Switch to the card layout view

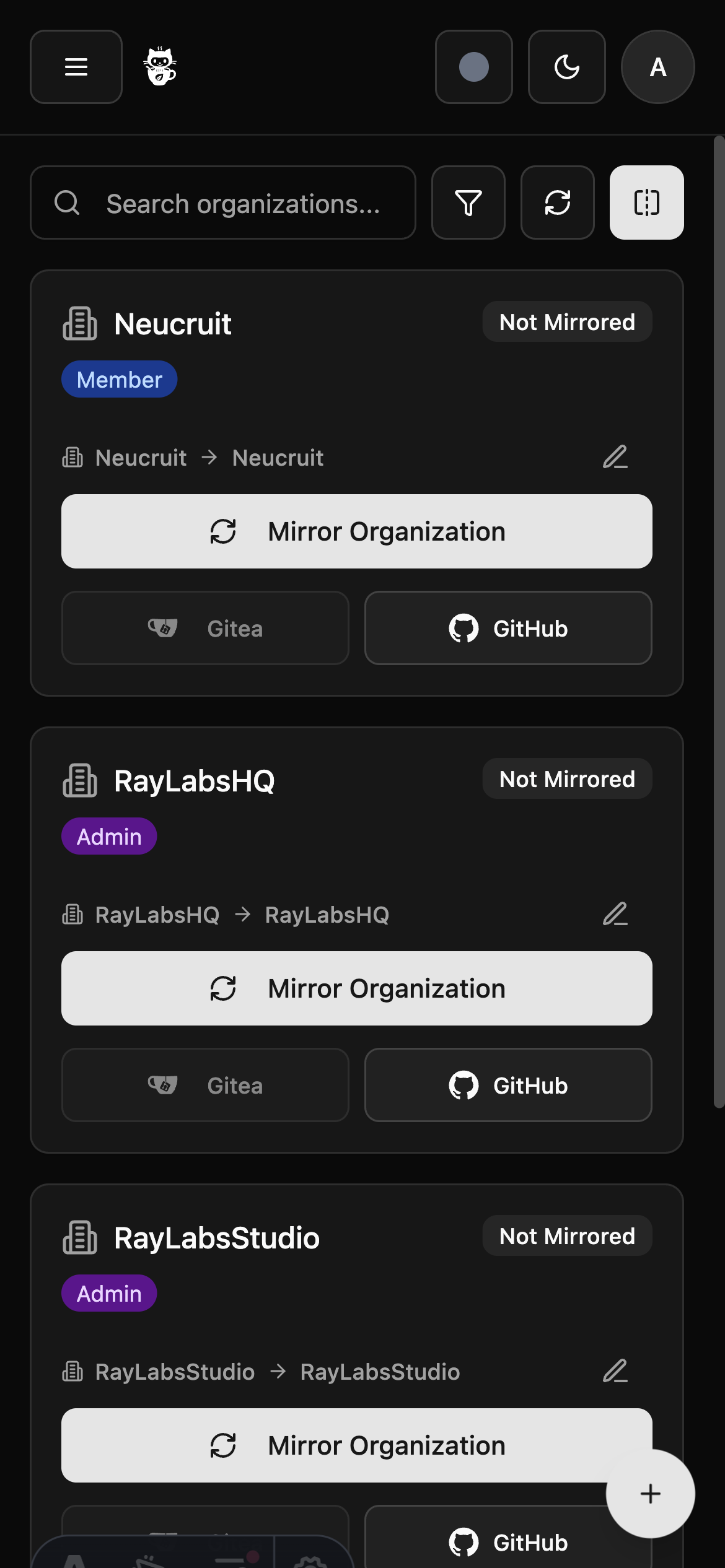646,203
